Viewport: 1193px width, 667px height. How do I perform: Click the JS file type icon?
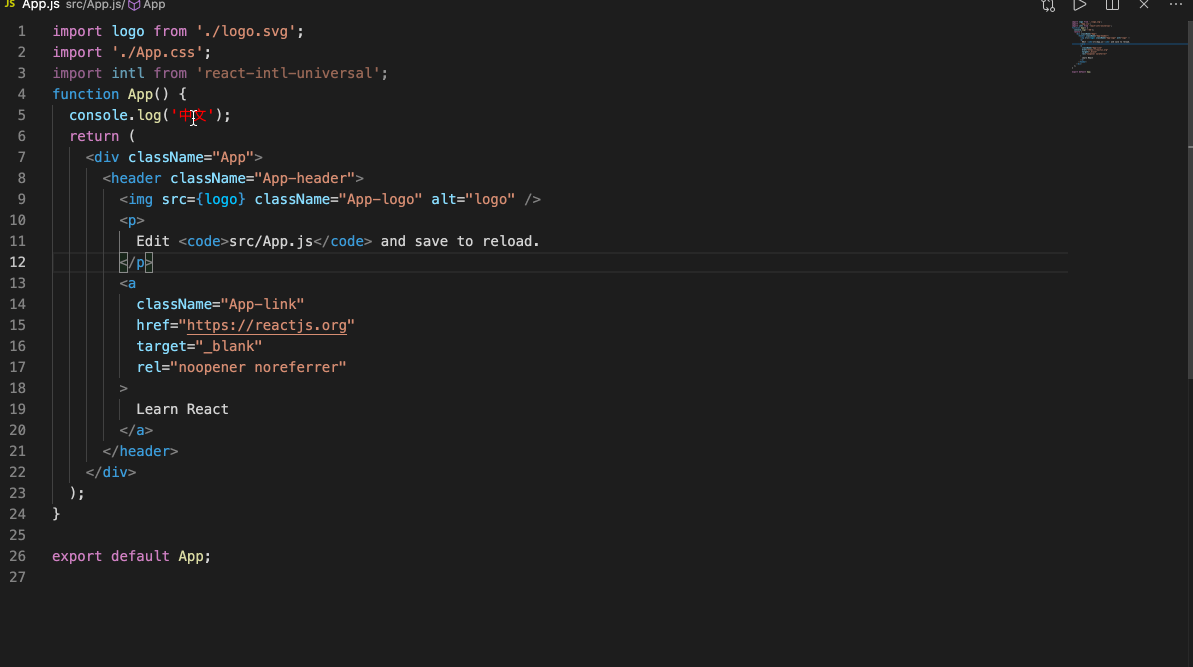(x=9, y=5)
